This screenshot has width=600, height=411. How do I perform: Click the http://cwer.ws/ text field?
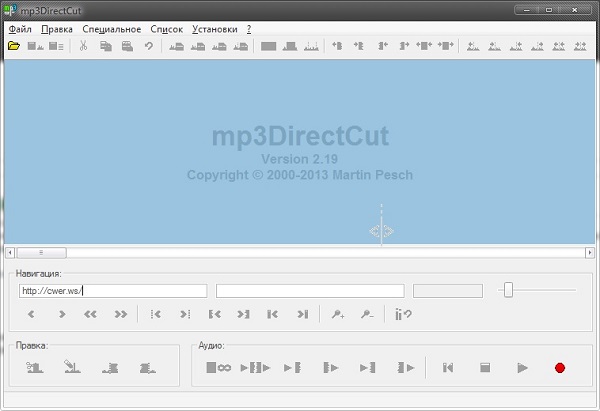click(x=112, y=291)
